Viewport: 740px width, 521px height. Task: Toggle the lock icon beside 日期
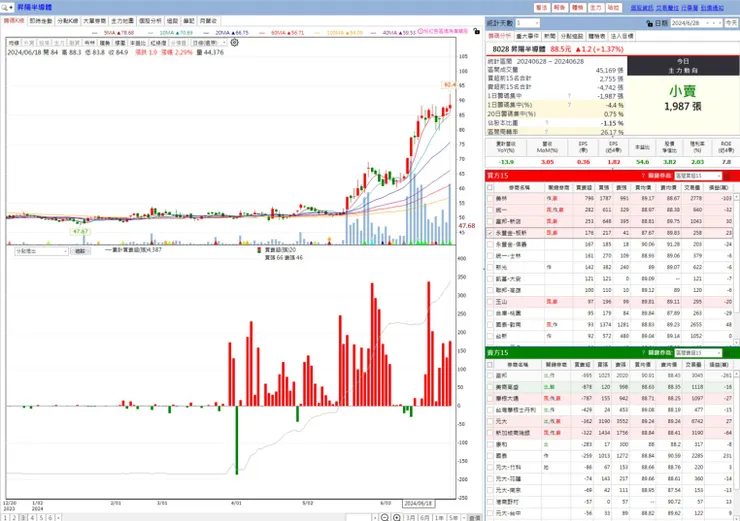tap(649, 23)
